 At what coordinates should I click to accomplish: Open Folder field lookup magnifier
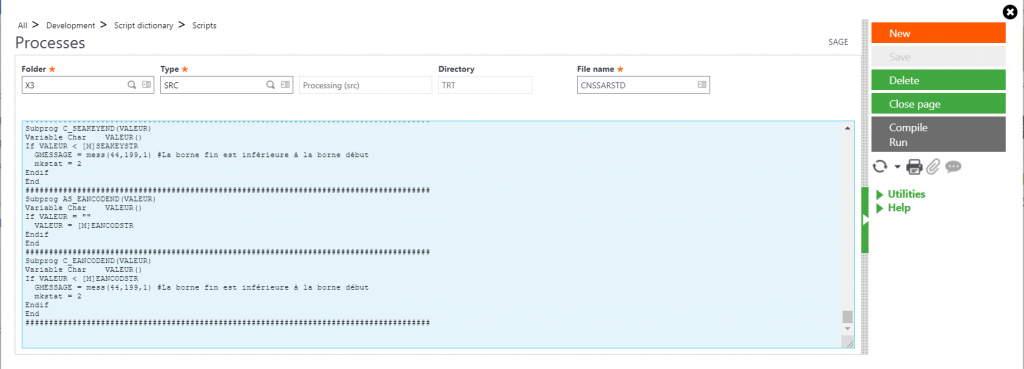click(x=131, y=85)
